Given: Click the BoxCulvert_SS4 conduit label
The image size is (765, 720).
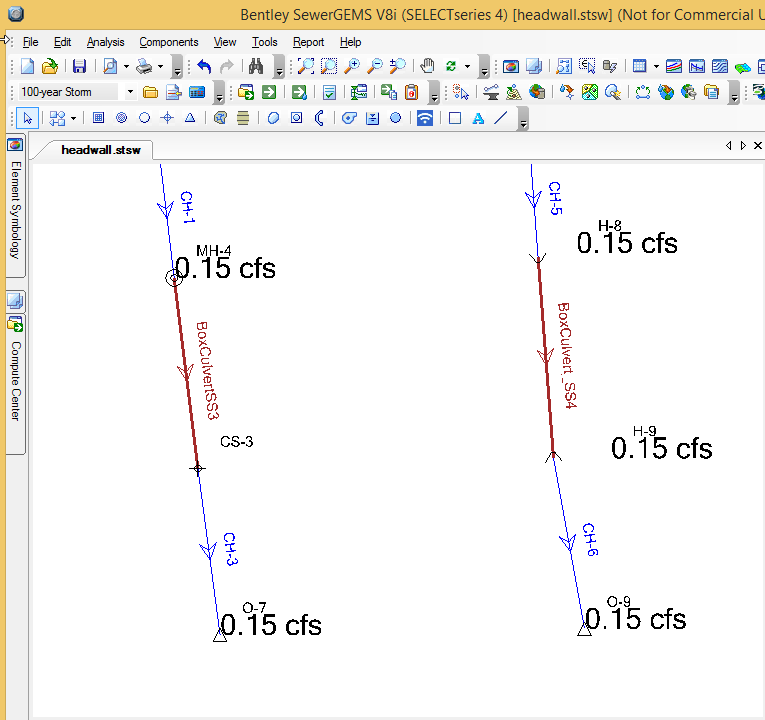Looking at the screenshot, I should [x=568, y=356].
